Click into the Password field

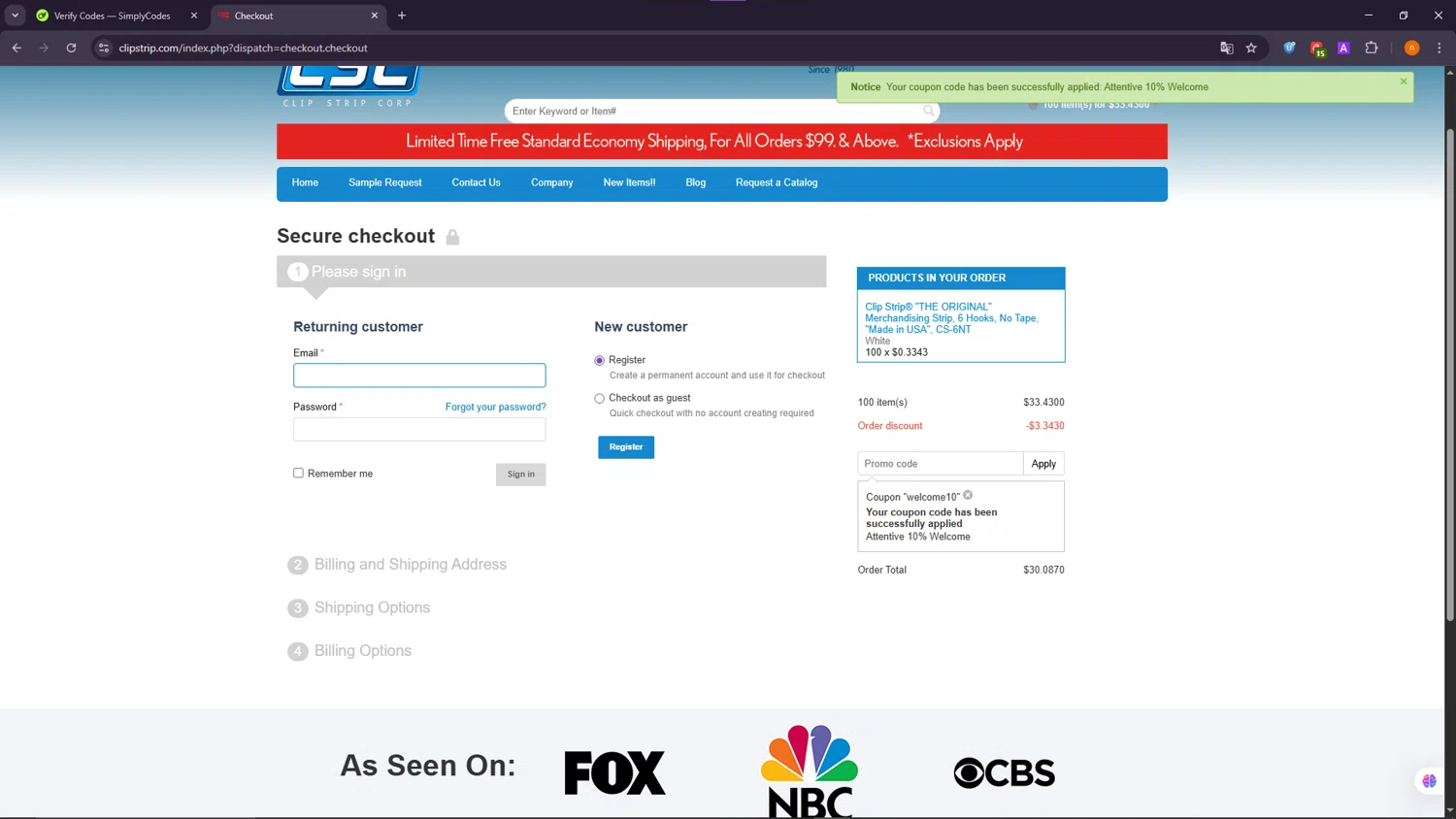point(419,429)
